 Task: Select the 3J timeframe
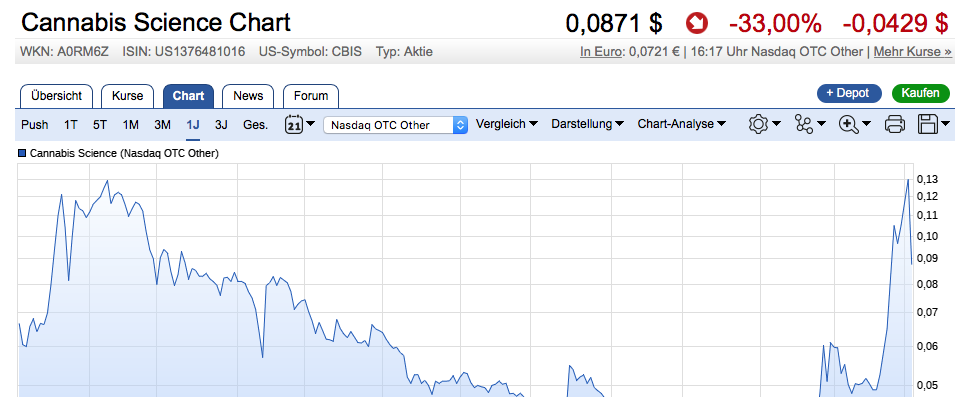click(221, 125)
